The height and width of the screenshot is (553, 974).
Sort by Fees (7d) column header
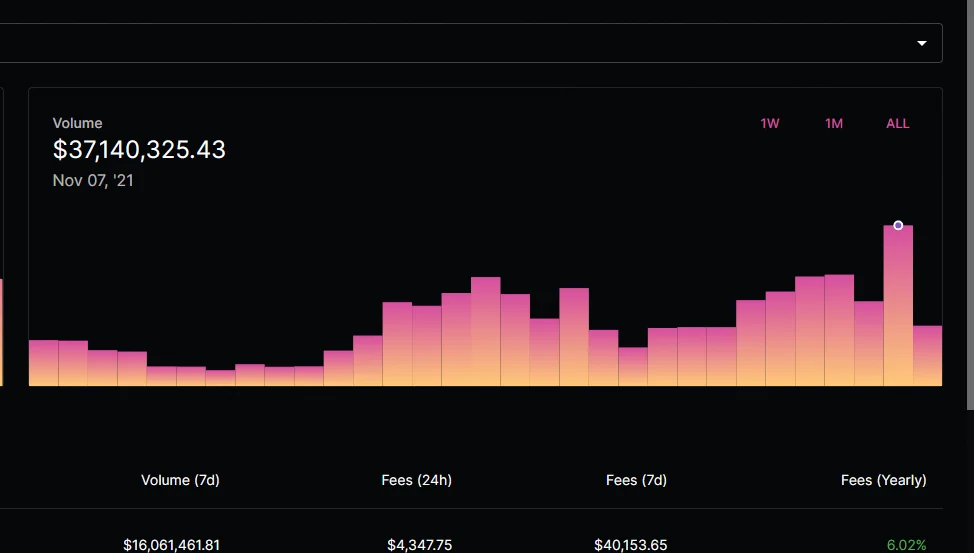[636, 480]
